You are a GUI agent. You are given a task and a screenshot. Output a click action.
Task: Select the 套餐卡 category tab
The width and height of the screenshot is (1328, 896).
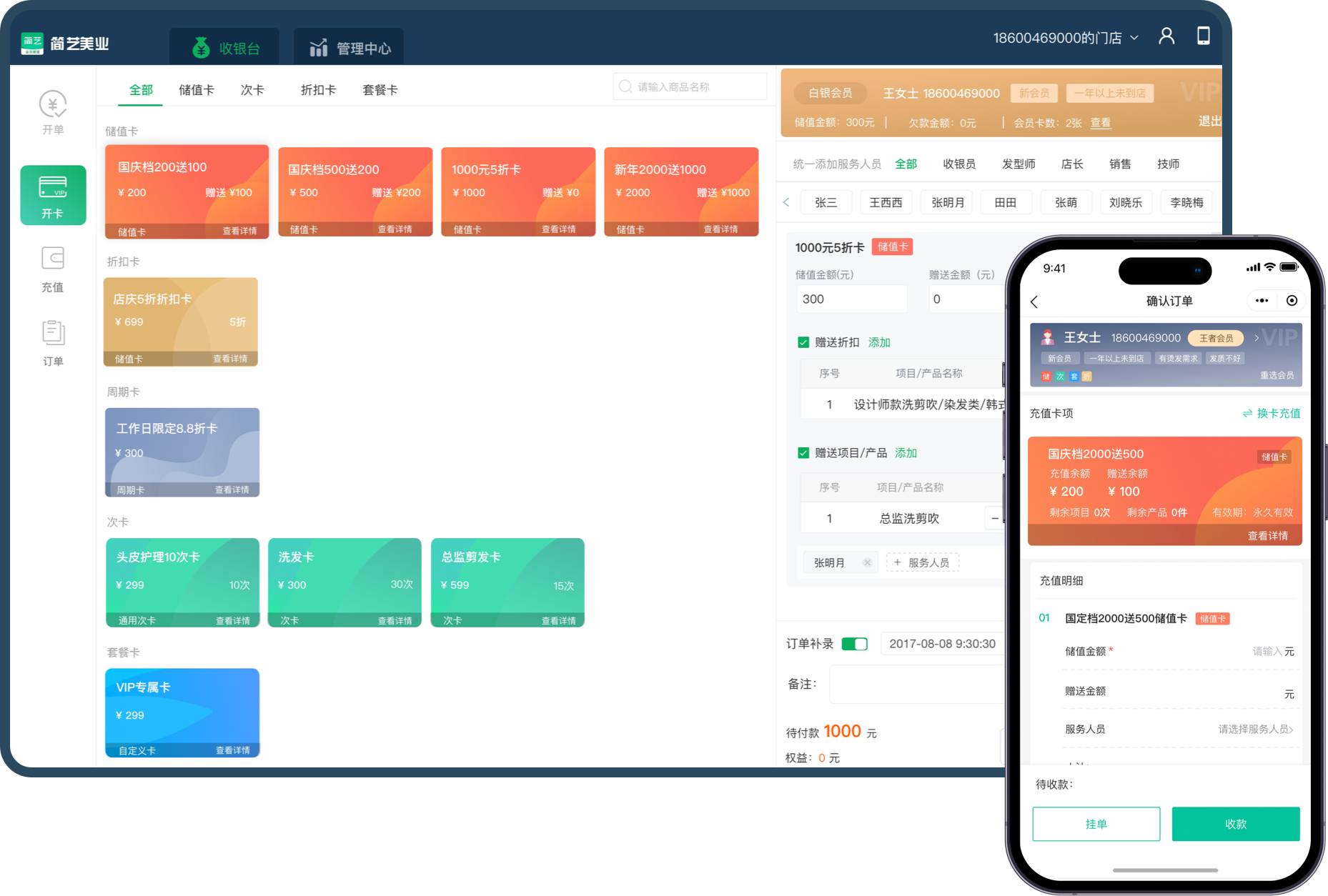380,90
